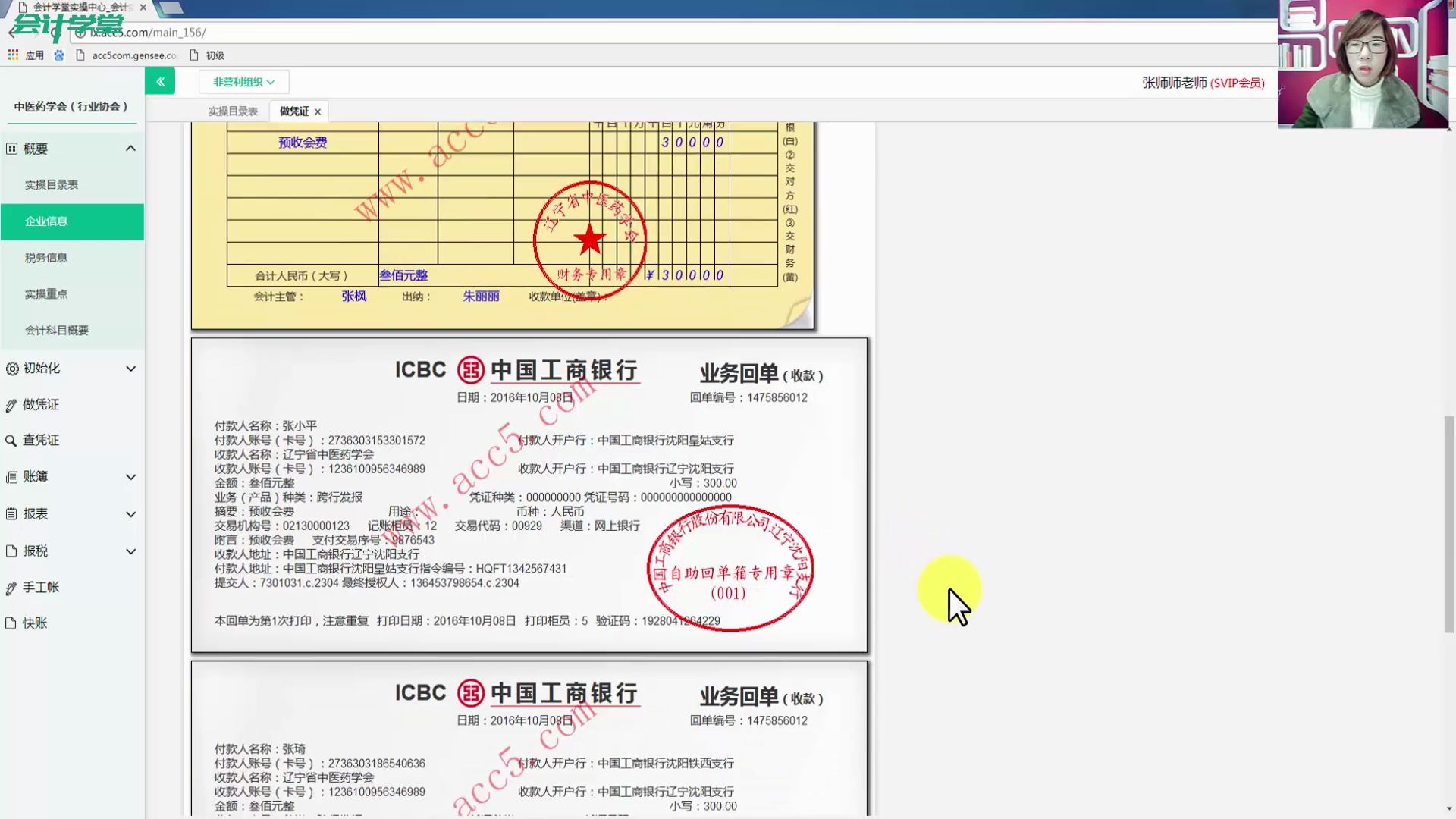Click 小写：300.00 on first receipt

(x=703, y=483)
